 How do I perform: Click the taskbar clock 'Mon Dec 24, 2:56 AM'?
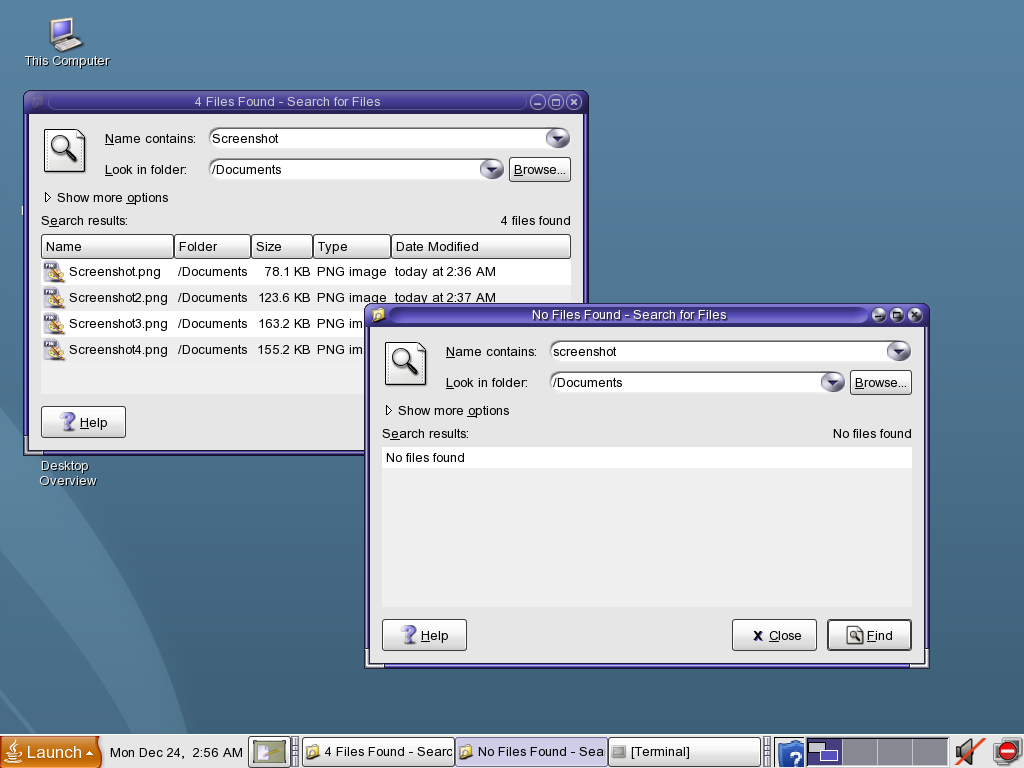point(176,752)
